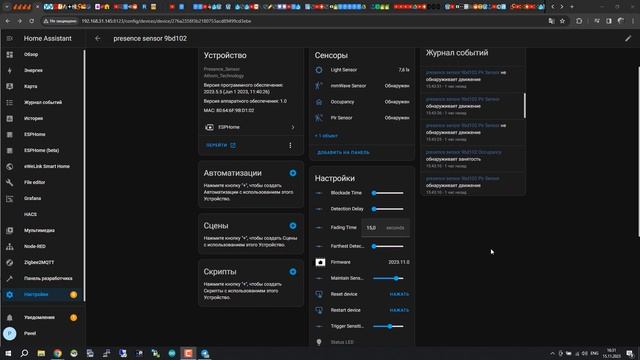Image resolution: width=640 pixels, height=360 pixels.
Task: Open the Обзор dashboard in sidebar
Action: pos(43,54)
